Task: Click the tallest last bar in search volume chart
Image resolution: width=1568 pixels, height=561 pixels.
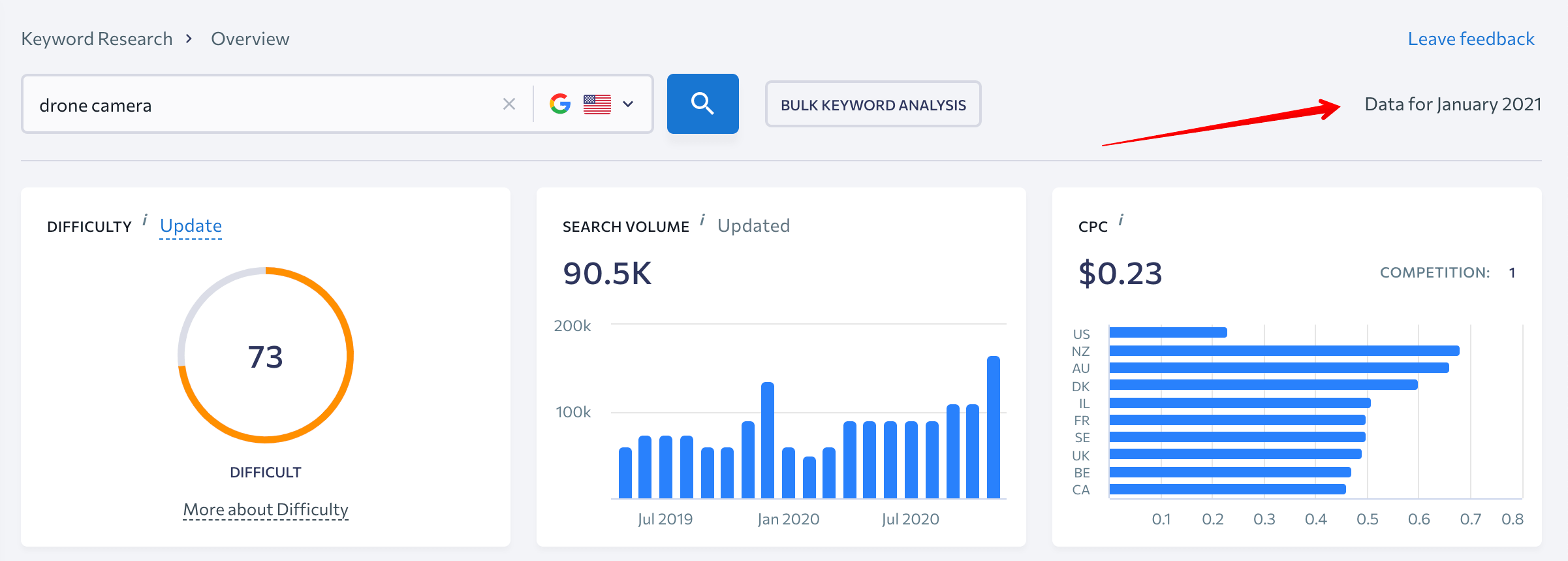Action: 994,427
